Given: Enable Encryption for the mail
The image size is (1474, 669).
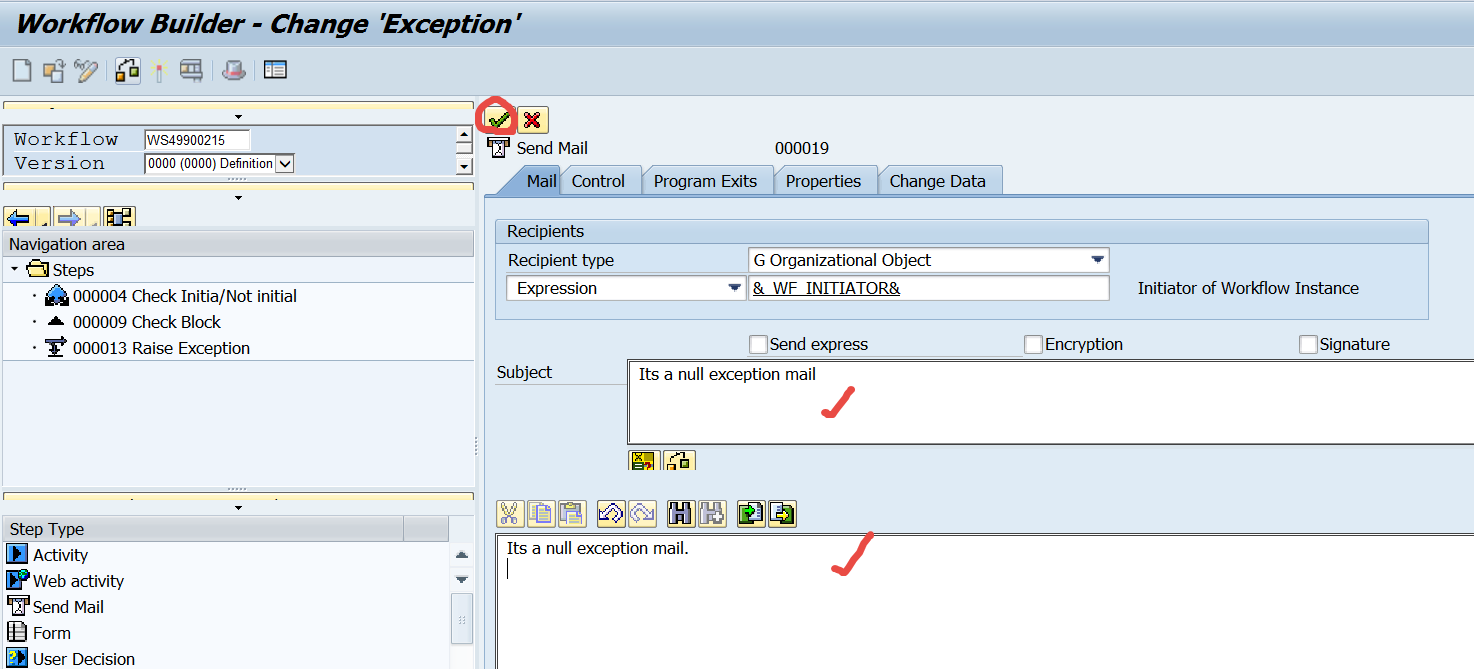Looking at the screenshot, I should click(x=1033, y=344).
